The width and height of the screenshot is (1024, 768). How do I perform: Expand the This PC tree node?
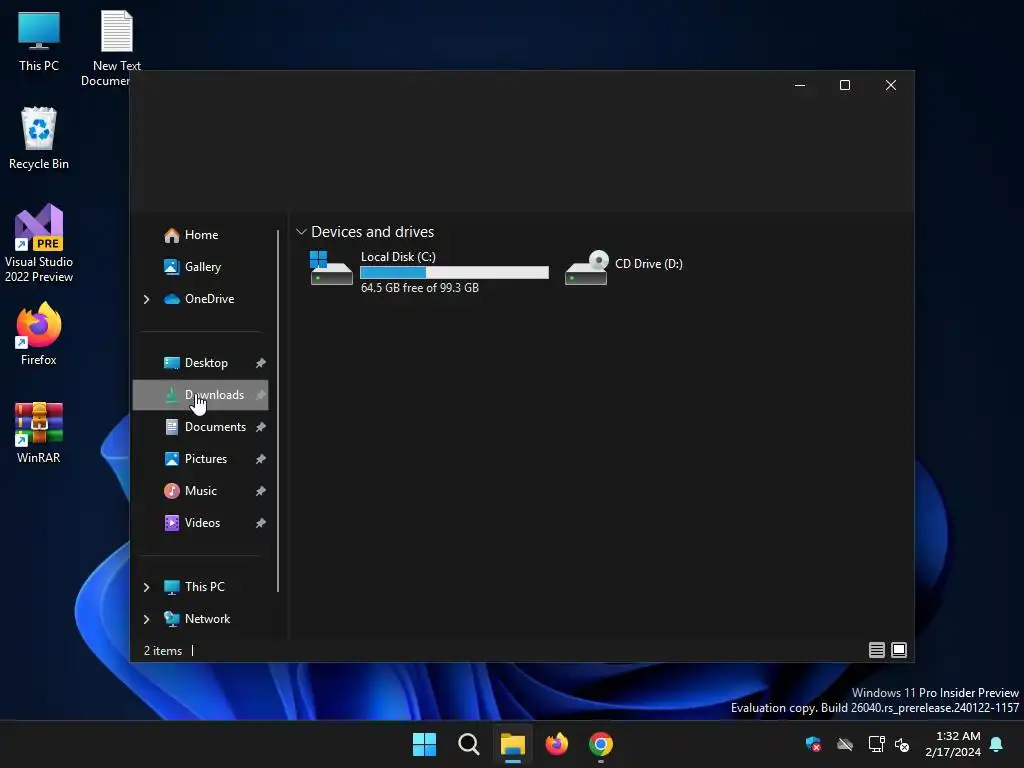(x=146, y=587)
